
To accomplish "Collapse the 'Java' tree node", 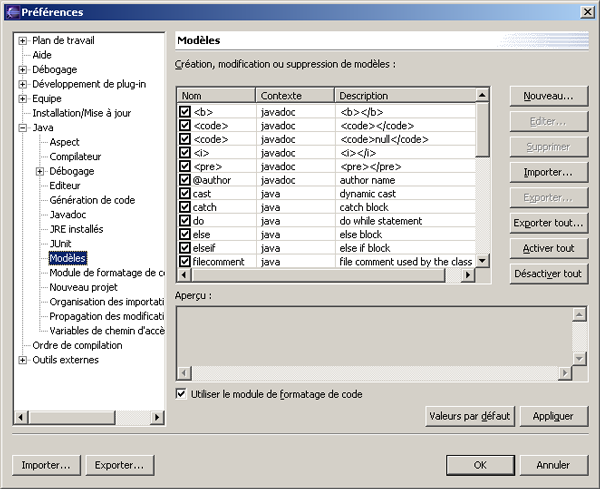I will click(23, 128).
